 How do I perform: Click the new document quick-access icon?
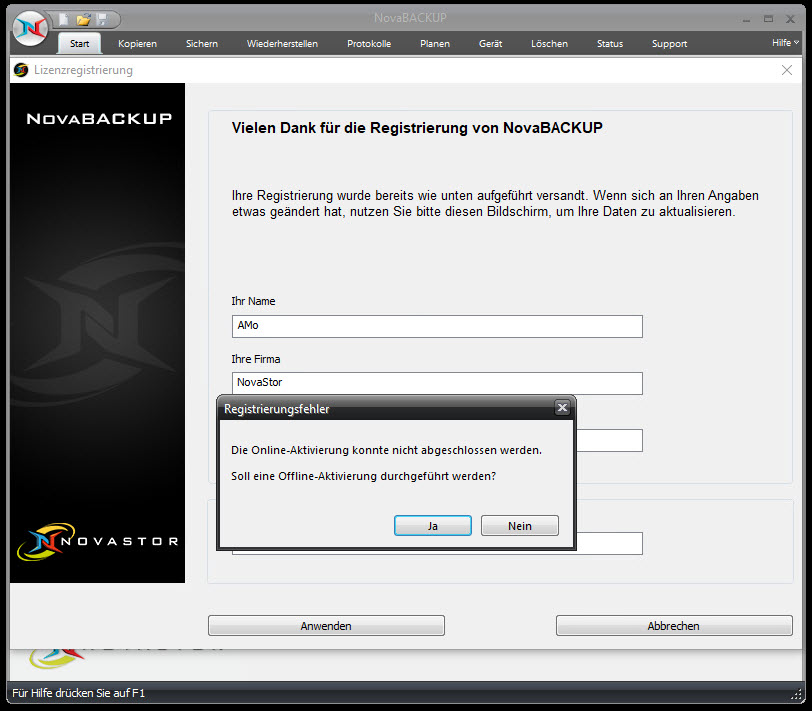64,19
